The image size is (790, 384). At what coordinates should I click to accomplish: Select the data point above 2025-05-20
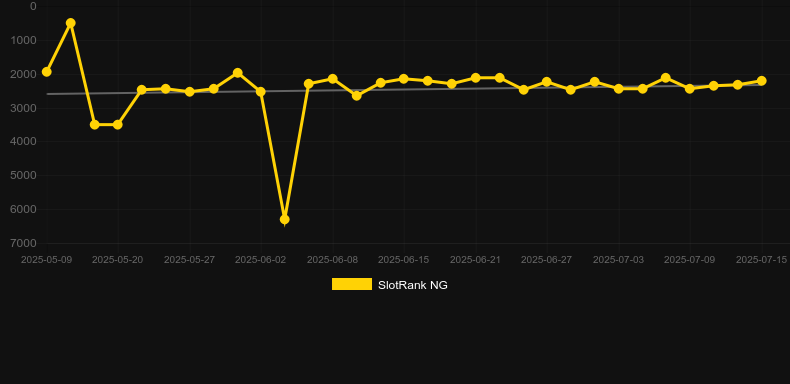[x=117, y=124]
